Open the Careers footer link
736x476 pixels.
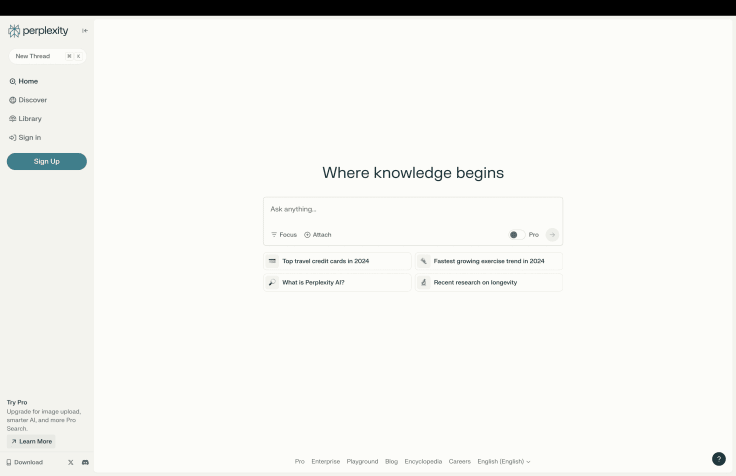tap(460, 461)
